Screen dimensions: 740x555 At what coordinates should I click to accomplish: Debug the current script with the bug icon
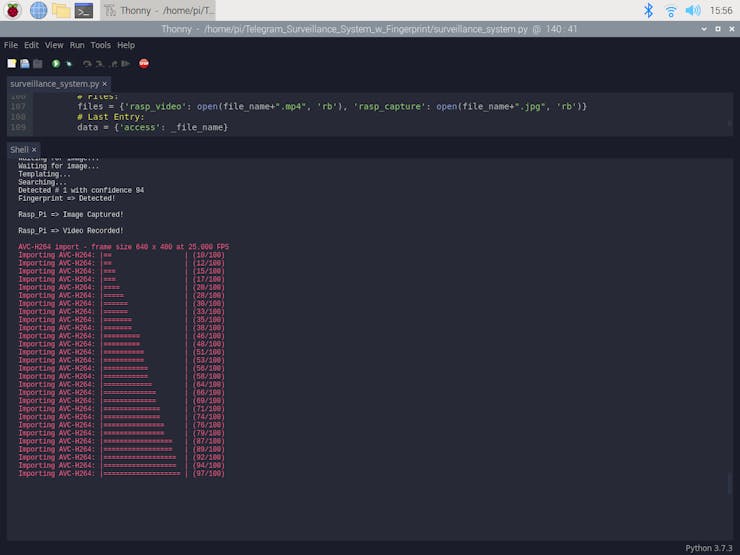(69, 63)
